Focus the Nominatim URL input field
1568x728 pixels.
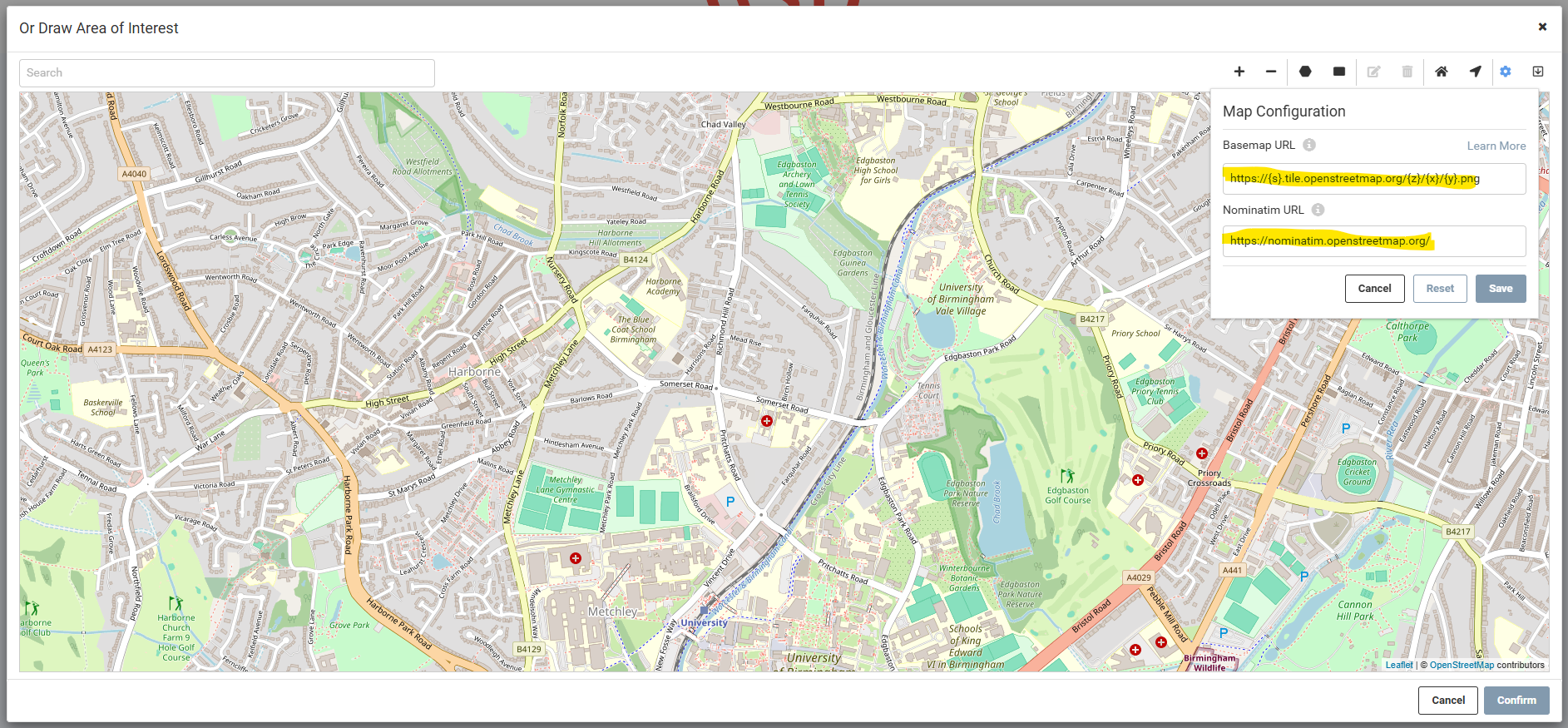(1374, 241)
